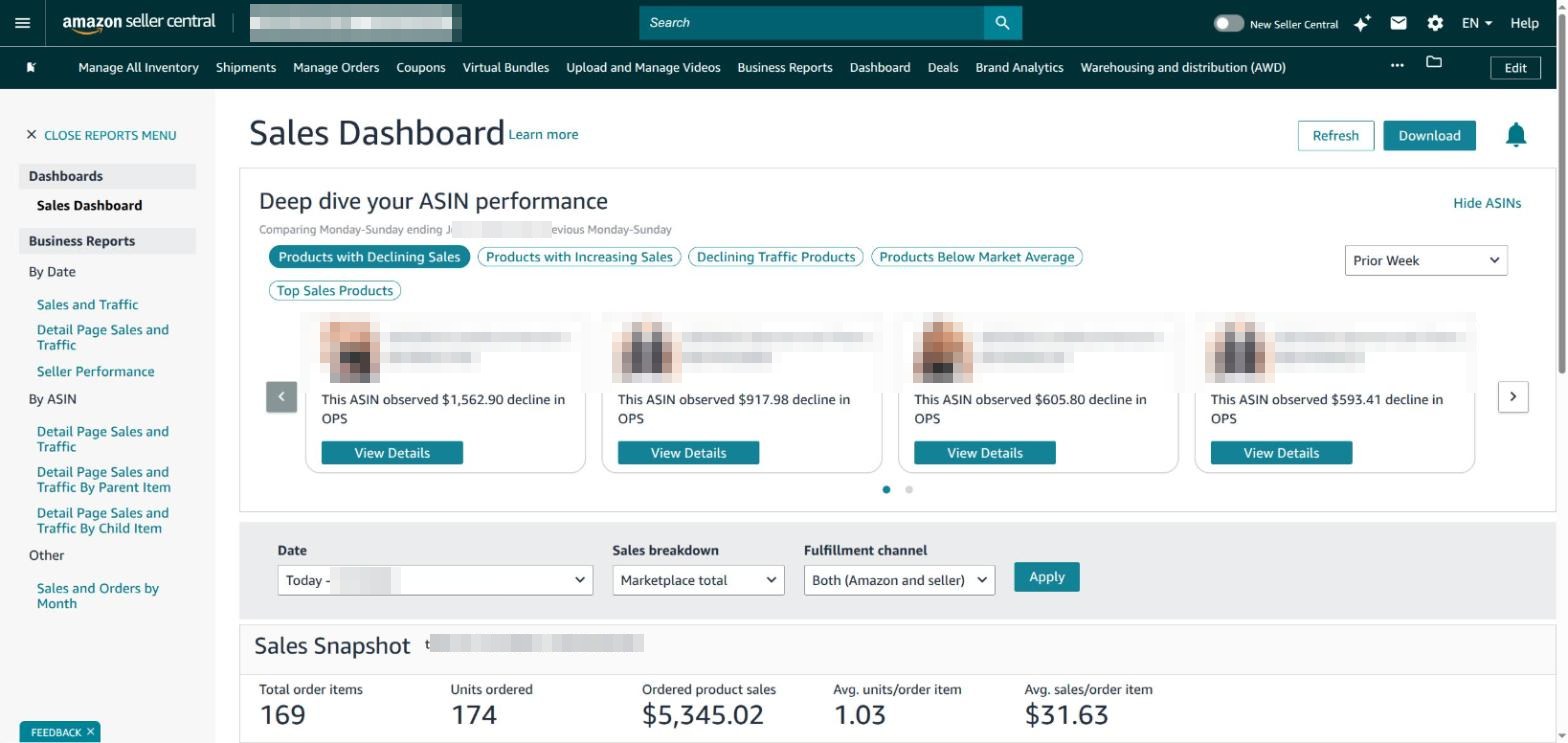Select Products with Increasing Sales filter
Screen dimensions: 1568x743
[579, 257]
